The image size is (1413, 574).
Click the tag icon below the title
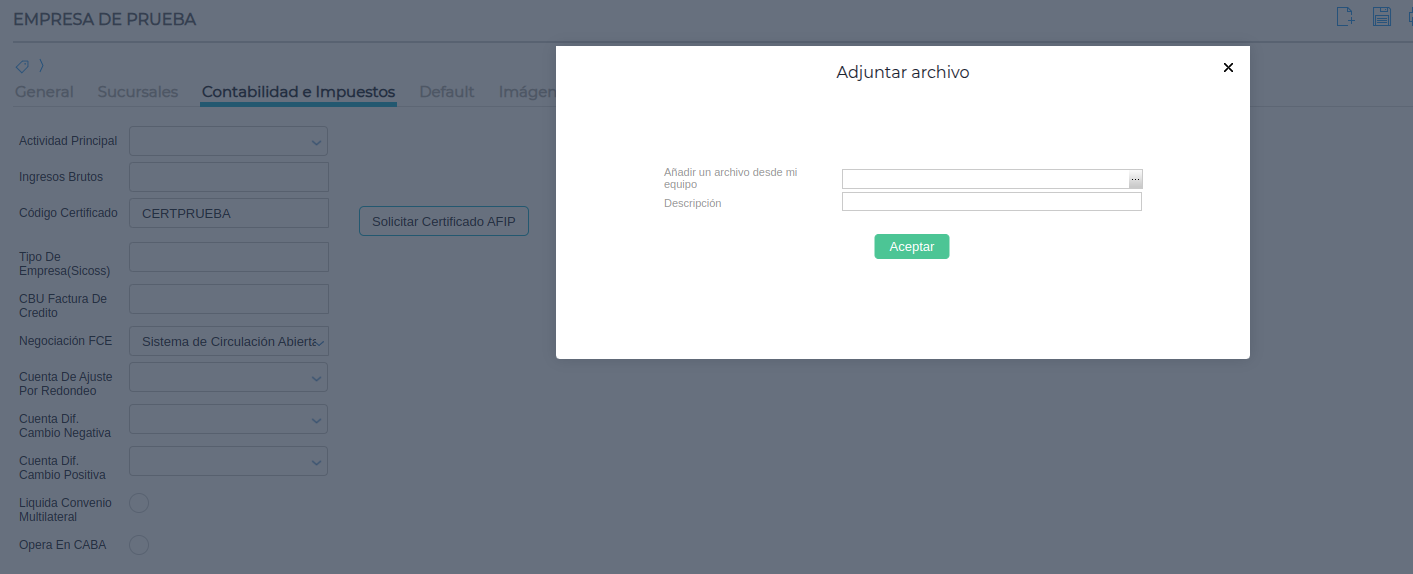[x=22, y=66]
